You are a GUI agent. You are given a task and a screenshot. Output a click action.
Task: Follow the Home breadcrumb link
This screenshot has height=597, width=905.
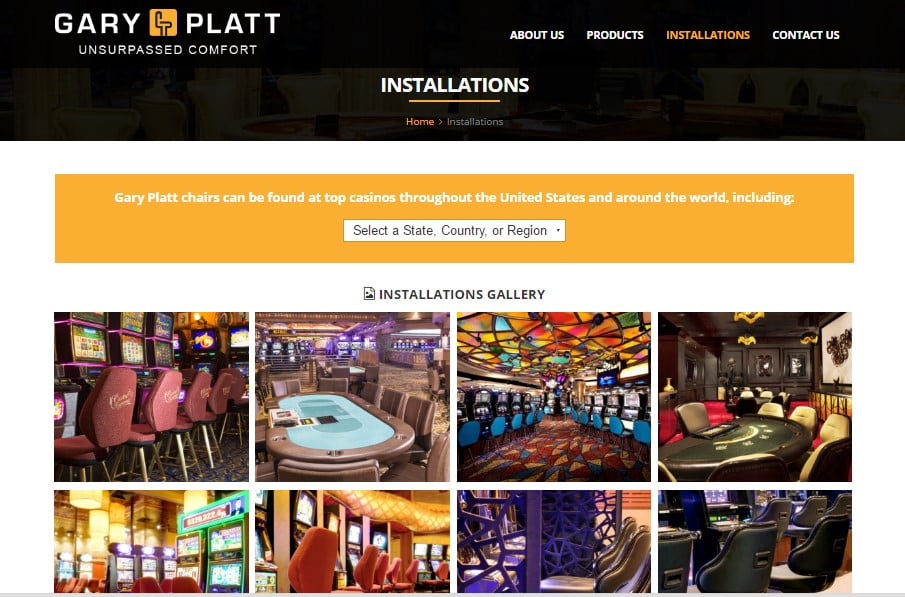tap(420, 122)
